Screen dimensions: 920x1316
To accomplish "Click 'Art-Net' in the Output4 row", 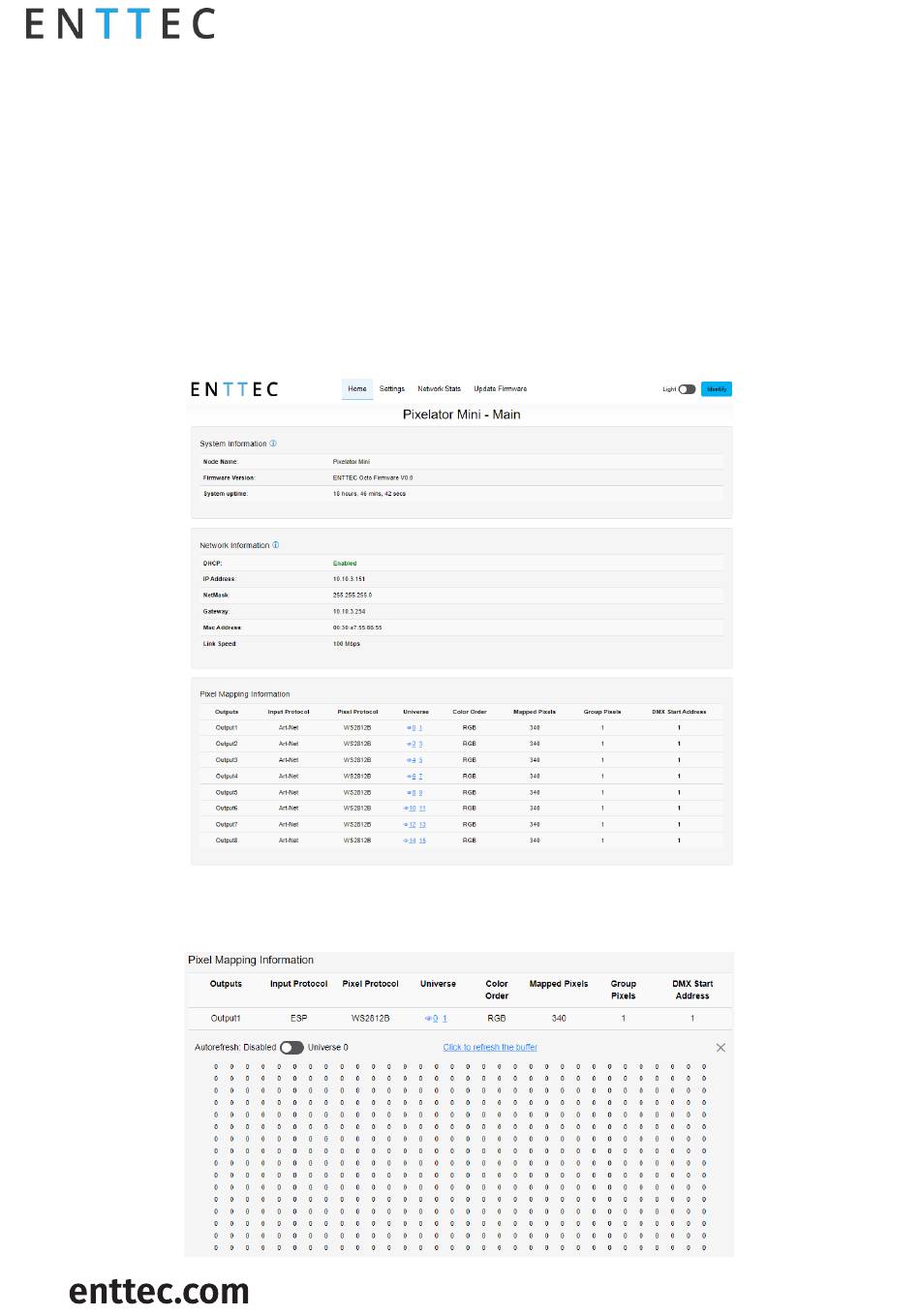I will click(x=289, y=776).
